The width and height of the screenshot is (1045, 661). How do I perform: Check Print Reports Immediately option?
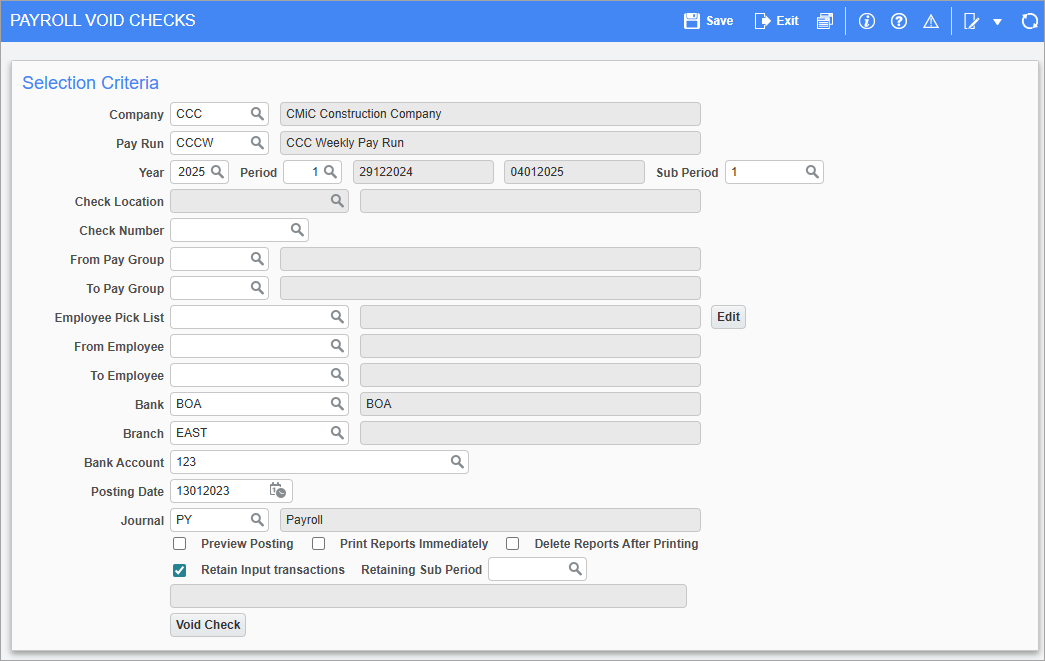[317, 543]
